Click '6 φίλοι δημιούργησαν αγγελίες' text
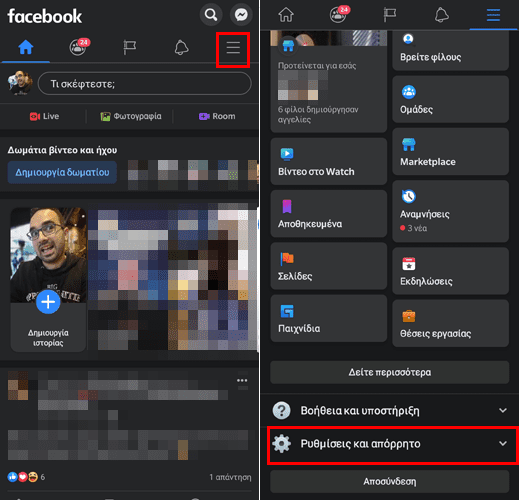The height and width of the screenshot is (500, 519). tap(318, 114)
